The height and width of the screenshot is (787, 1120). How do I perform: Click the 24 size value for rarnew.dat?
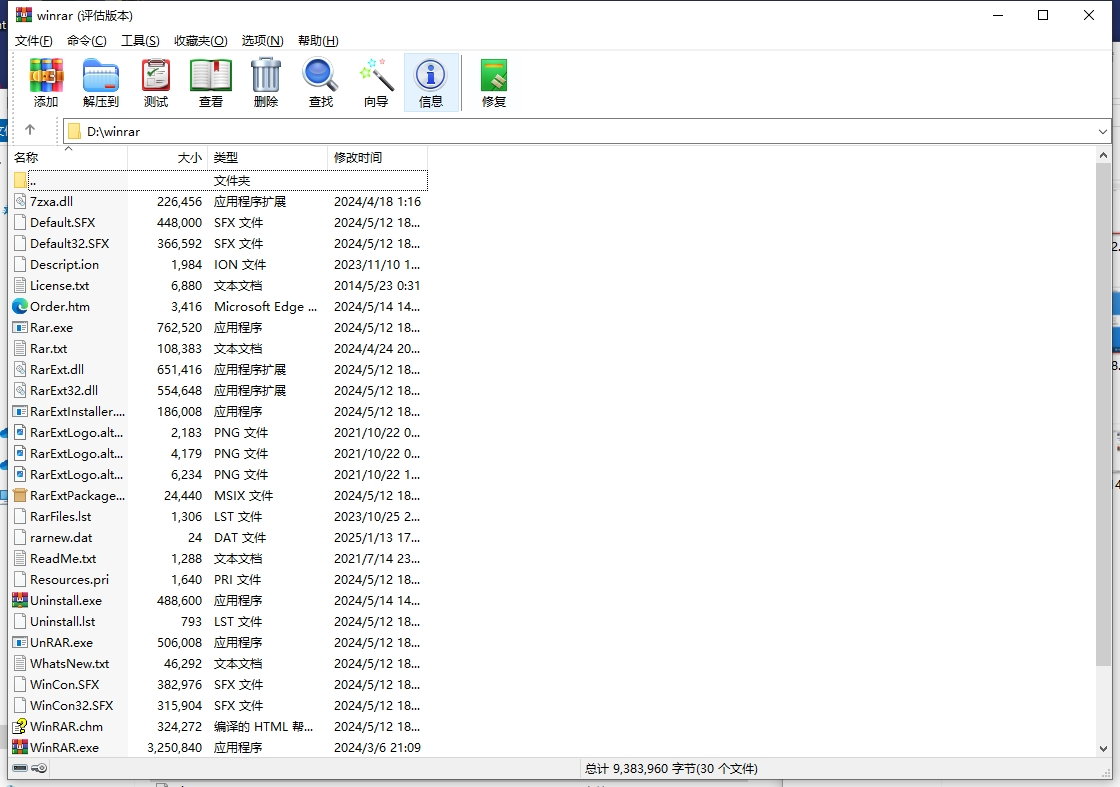(195, 538)
